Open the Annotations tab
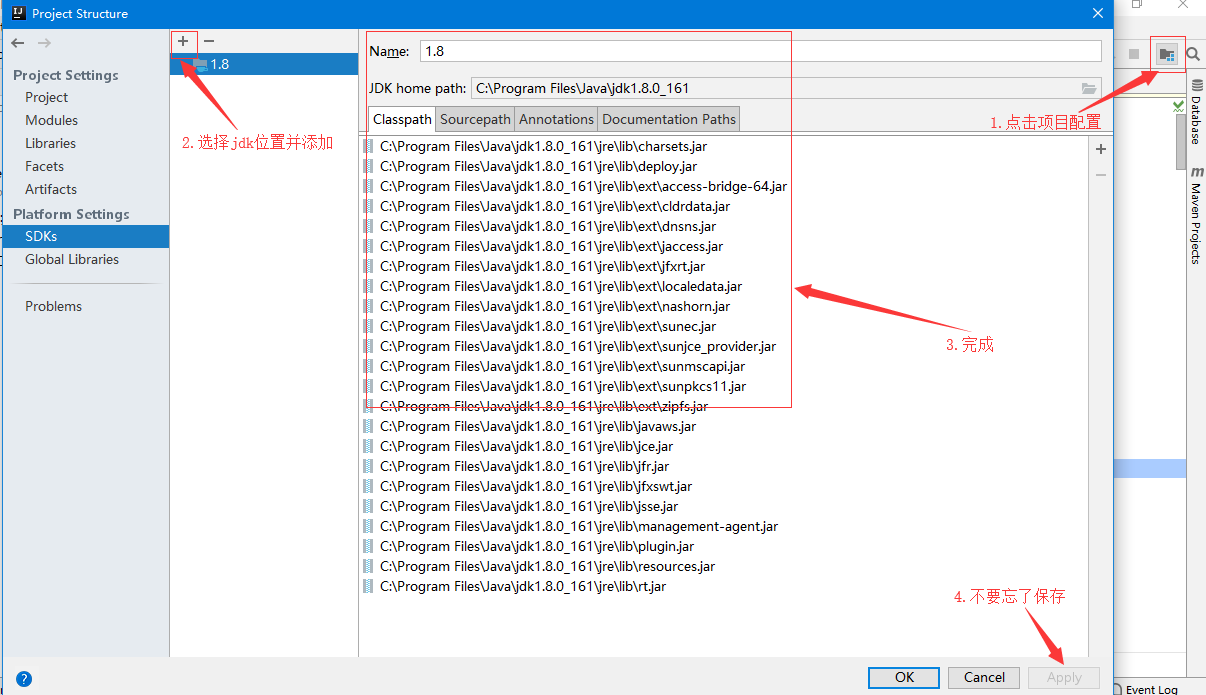Screen dimensions: 1206x695 point(556,119)
